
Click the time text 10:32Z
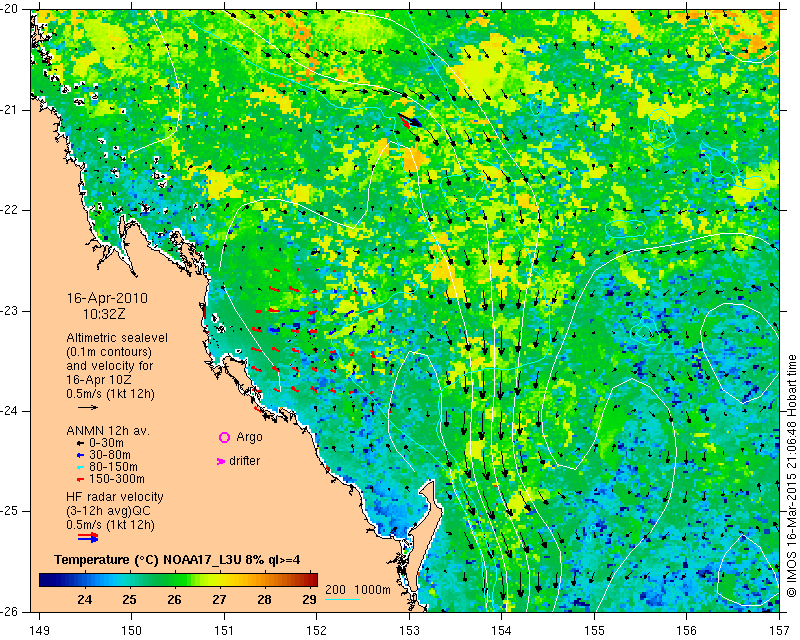pos(104,314)
